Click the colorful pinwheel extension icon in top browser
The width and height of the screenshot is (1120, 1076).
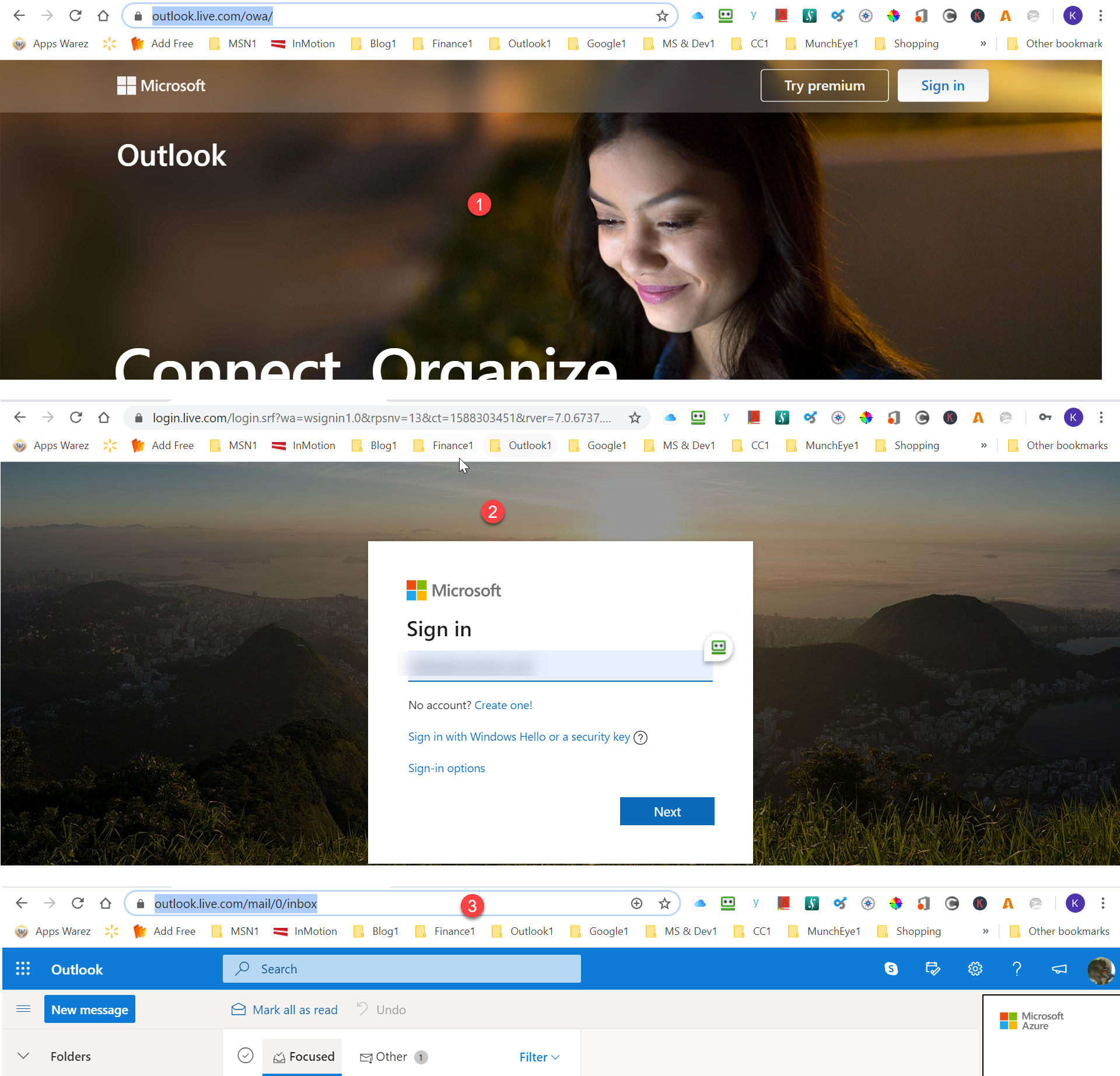coord(894,16)
